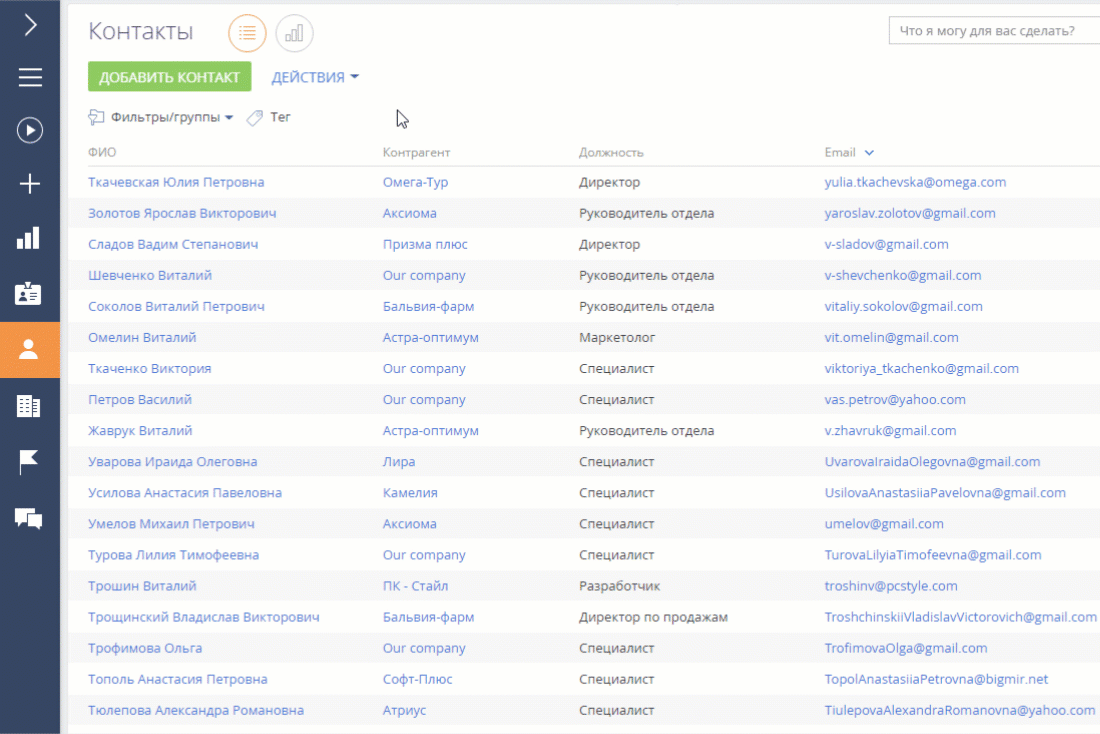Viewport: 1100px width, 734px height.
Task: Open contact Умелов Михаил Петрович
Action: coord(171,523)
